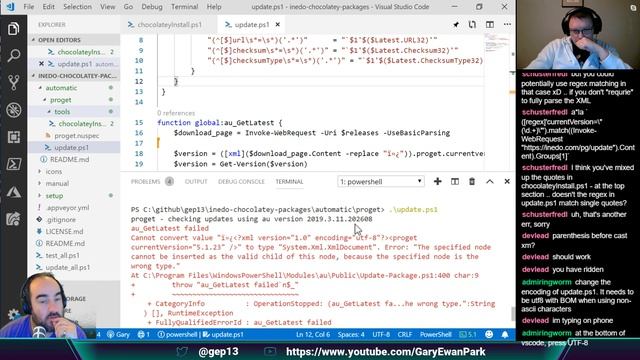This screenshot has height=360, width=640.
Task: Open test_all.ps1 in the explorer
Action: [x=62, y=256]
